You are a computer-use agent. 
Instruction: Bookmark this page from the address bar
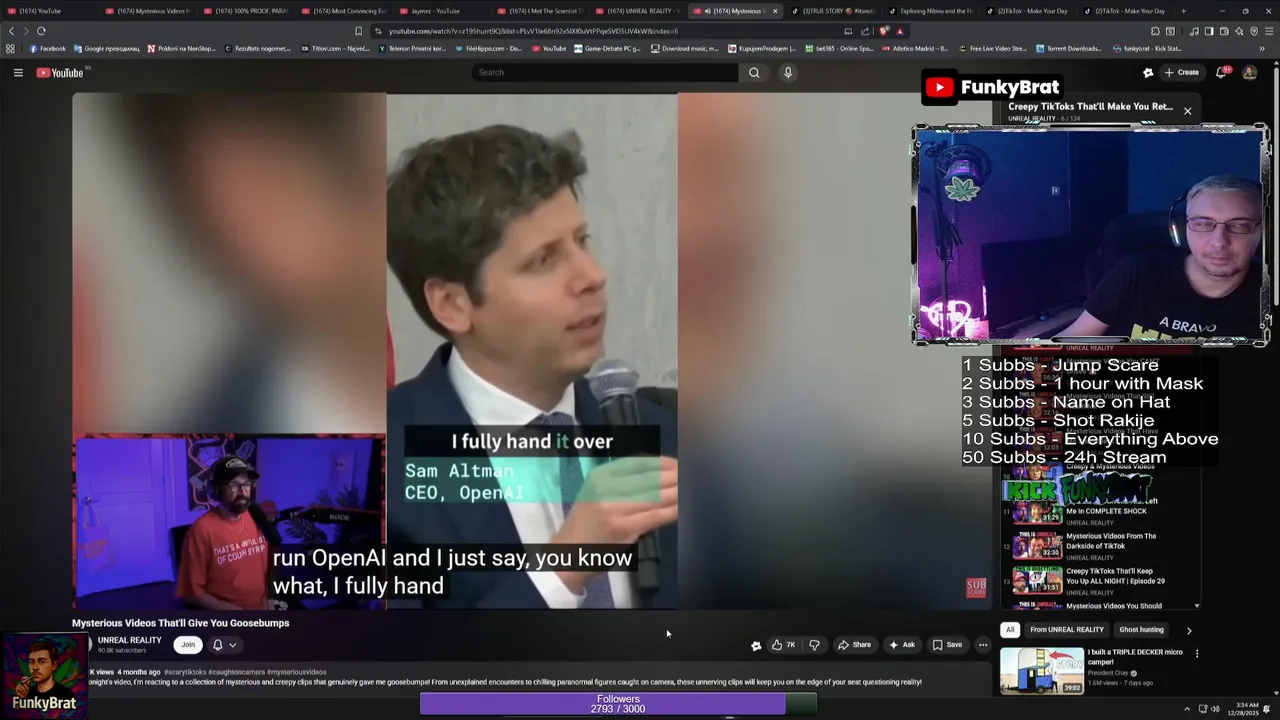(x=358, y=31)
